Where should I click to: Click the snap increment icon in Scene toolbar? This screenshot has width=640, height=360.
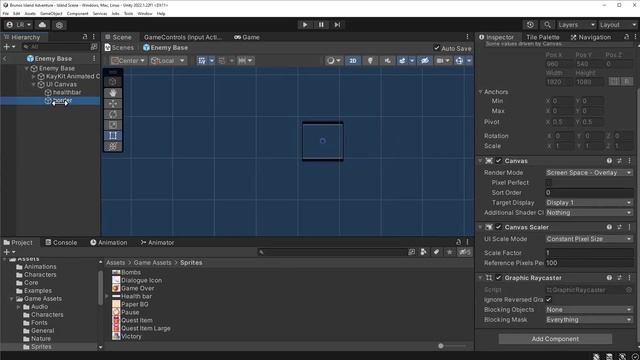(242, 60)
